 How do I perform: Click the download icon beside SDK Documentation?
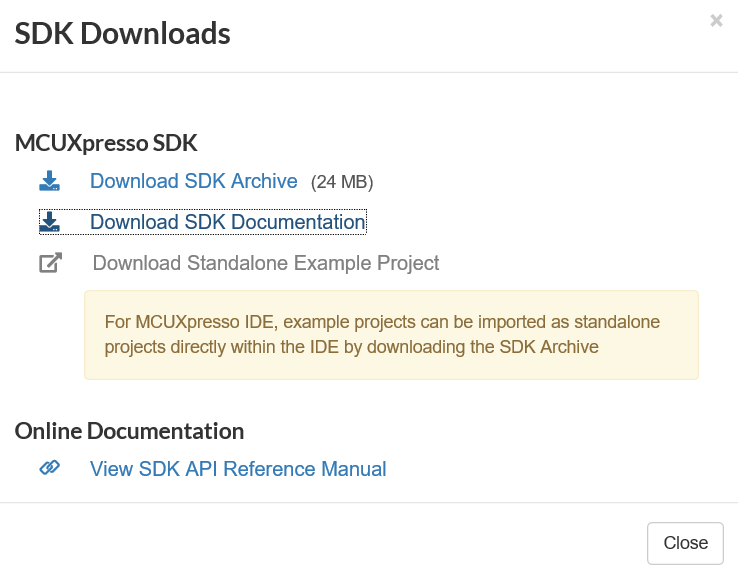click(50, 222)
